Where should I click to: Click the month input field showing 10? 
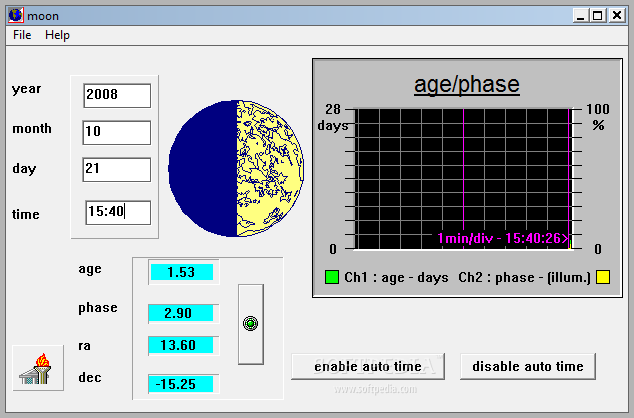click(116, 132)
